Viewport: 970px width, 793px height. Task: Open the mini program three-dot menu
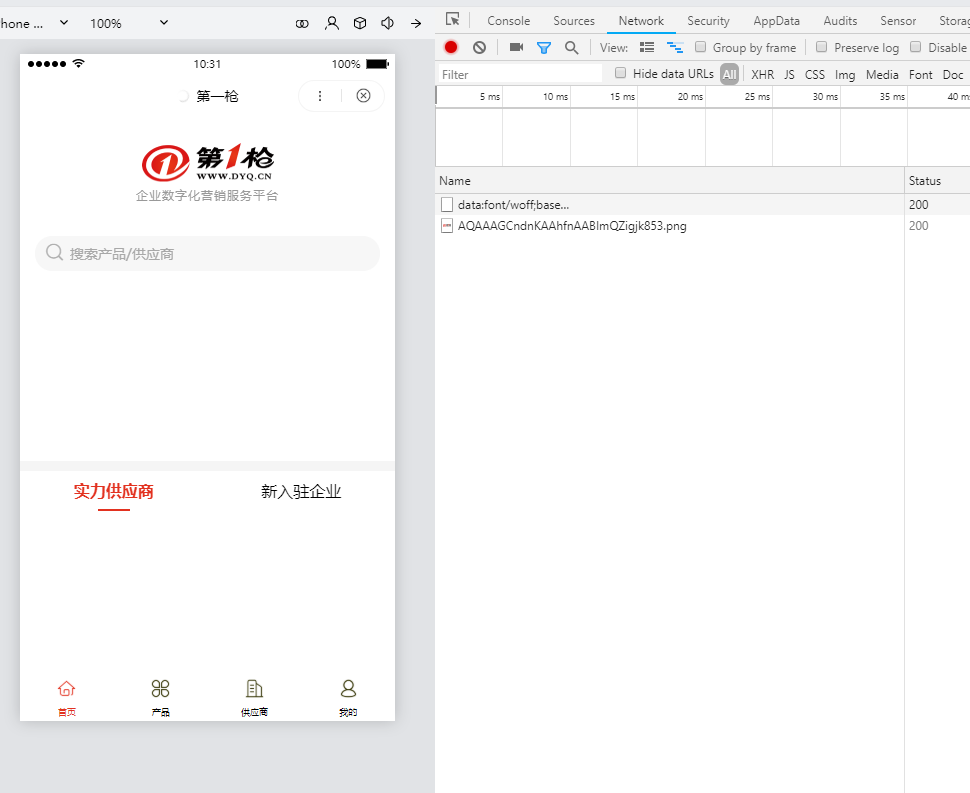(320, 96)
